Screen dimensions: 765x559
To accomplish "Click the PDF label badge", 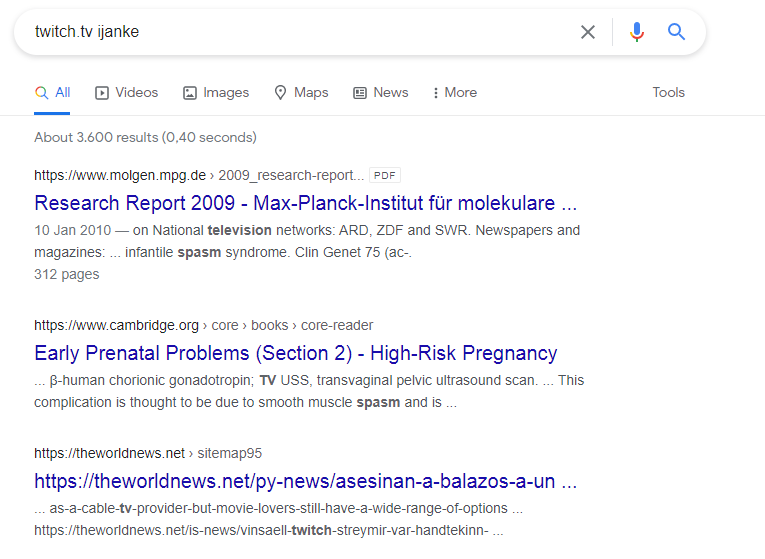I will [x=385, y=175].
